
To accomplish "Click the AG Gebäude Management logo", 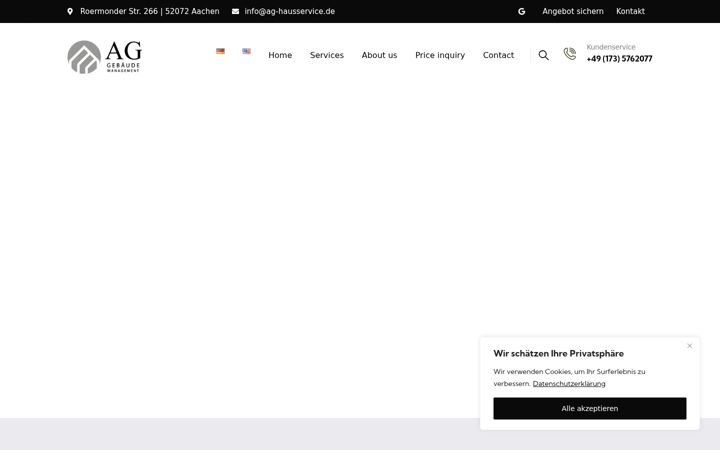I will (105, 56).
